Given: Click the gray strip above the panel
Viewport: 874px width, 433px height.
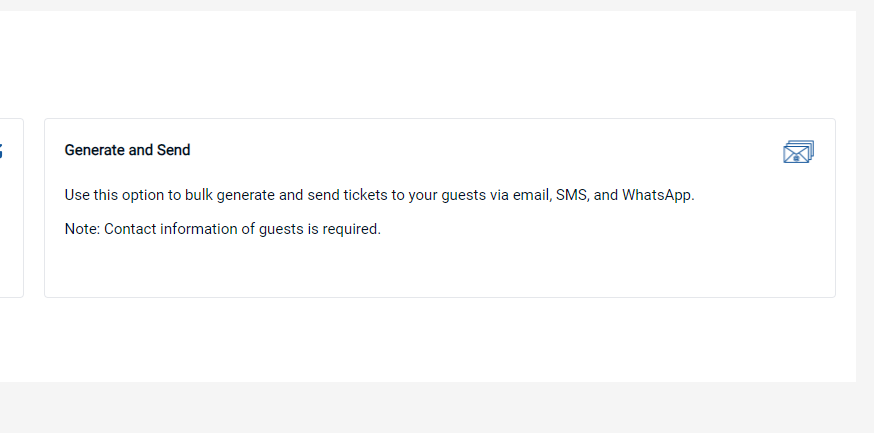Looking at the screenshot, I should (x=437, y=5).
